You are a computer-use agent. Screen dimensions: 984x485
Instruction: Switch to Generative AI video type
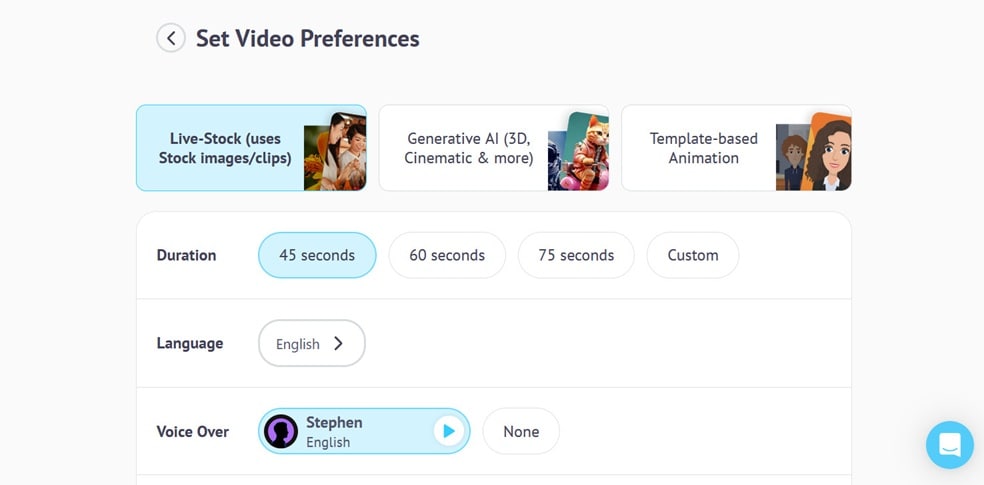[468, 148]
